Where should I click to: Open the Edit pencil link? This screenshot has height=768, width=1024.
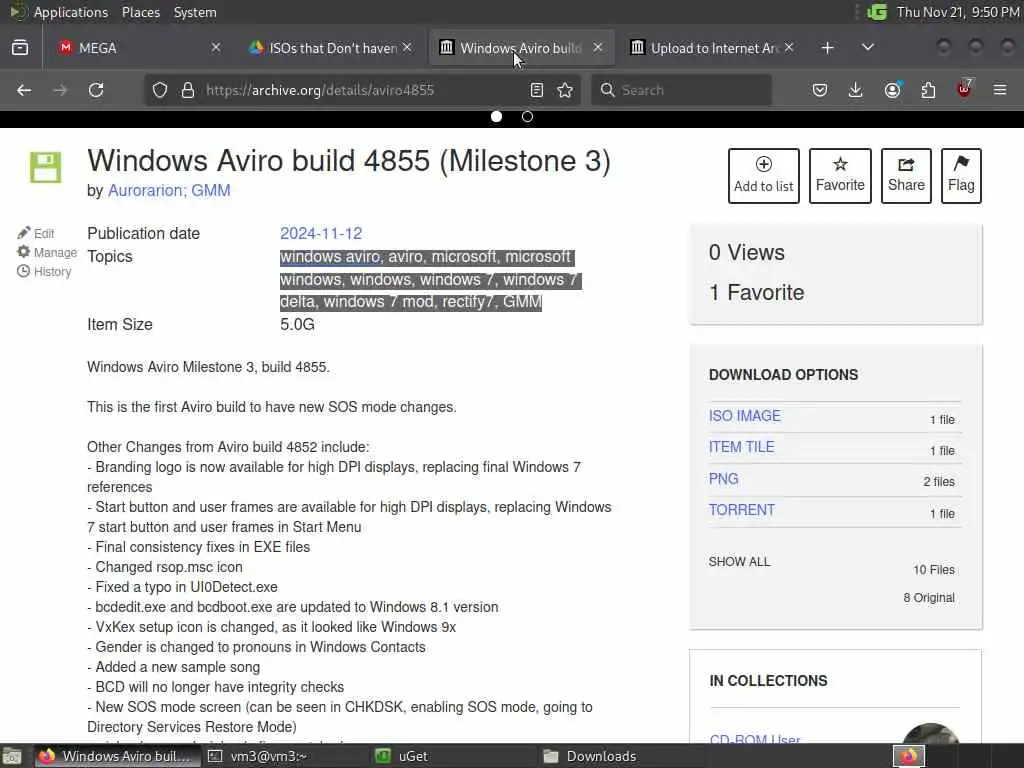[36, 233]
